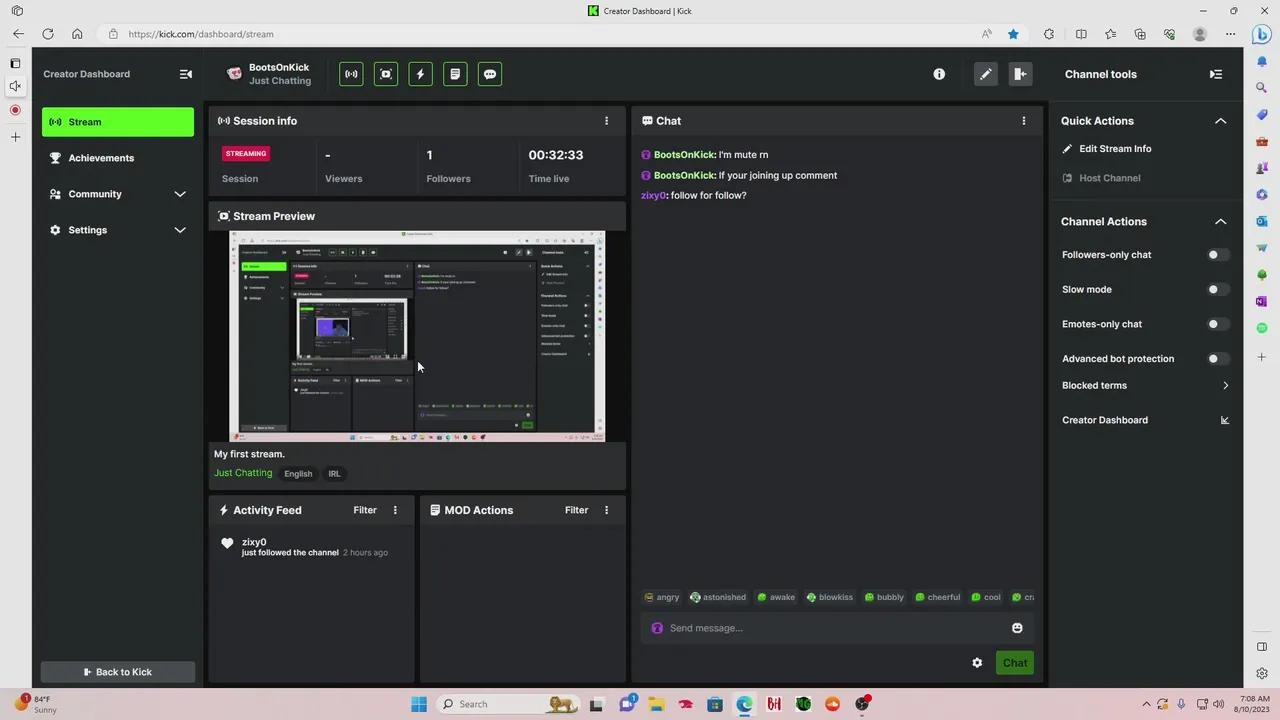Click the stream log notes icon

point(455,73)
